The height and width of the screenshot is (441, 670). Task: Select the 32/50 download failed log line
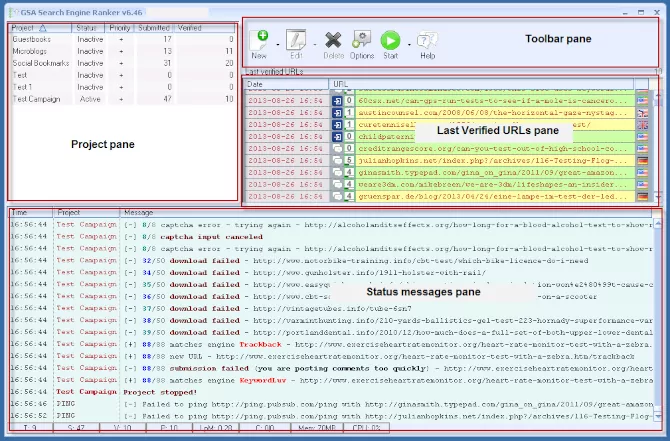click(331, 261)
